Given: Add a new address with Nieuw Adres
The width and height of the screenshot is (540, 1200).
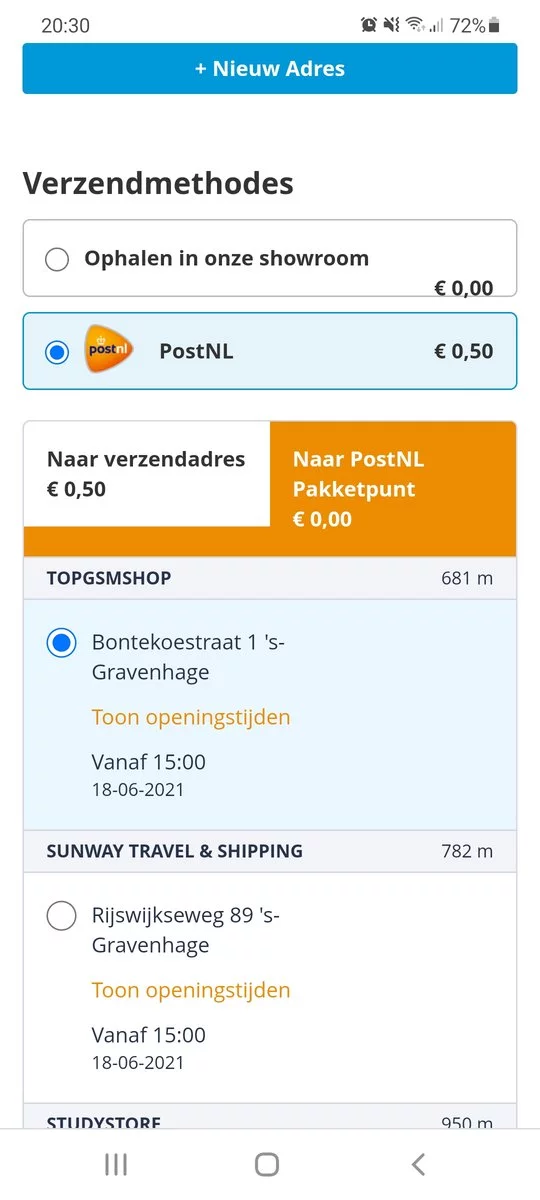Looking at the screenshot, I should pyautogui.click(x=270, y=69).
